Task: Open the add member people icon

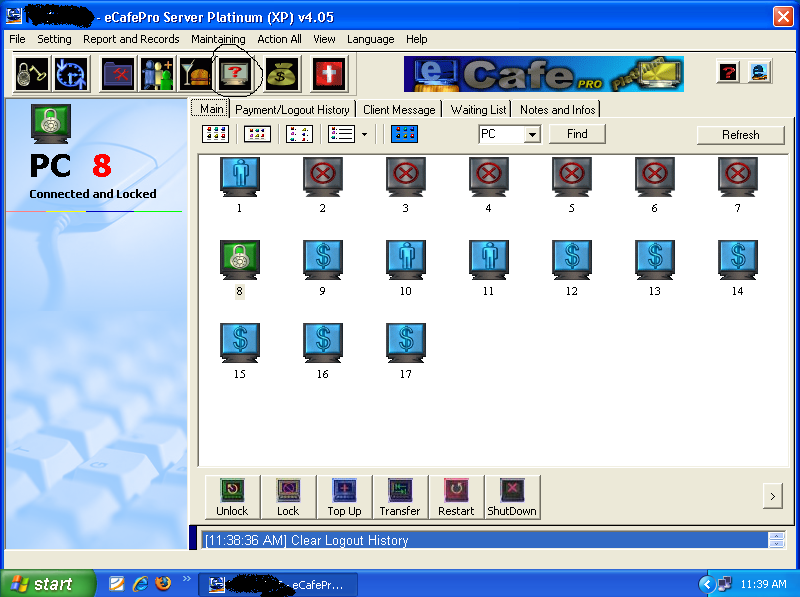Action: [157, 74]
